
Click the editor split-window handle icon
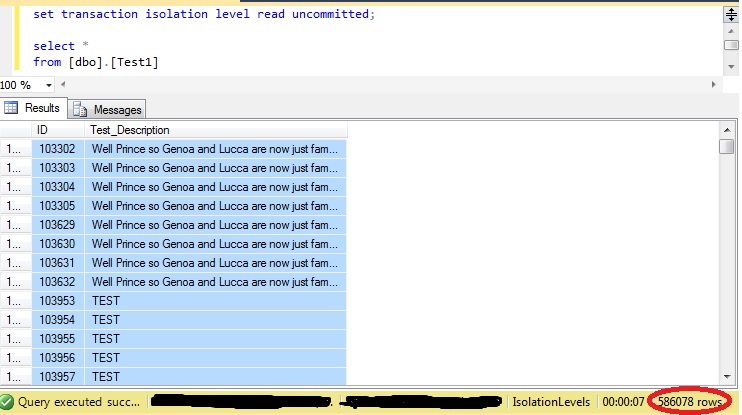731,15
